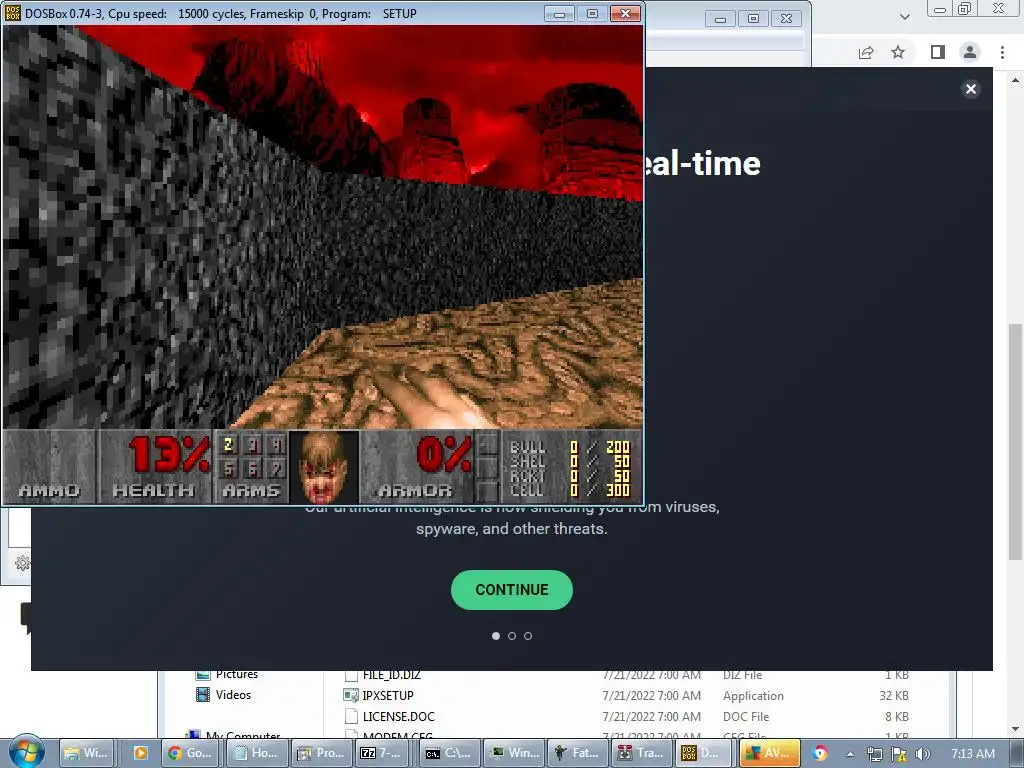This screenshot has height=768, width=1024.
Task: Open the media player taskbar icon
Action: (140, 753)
